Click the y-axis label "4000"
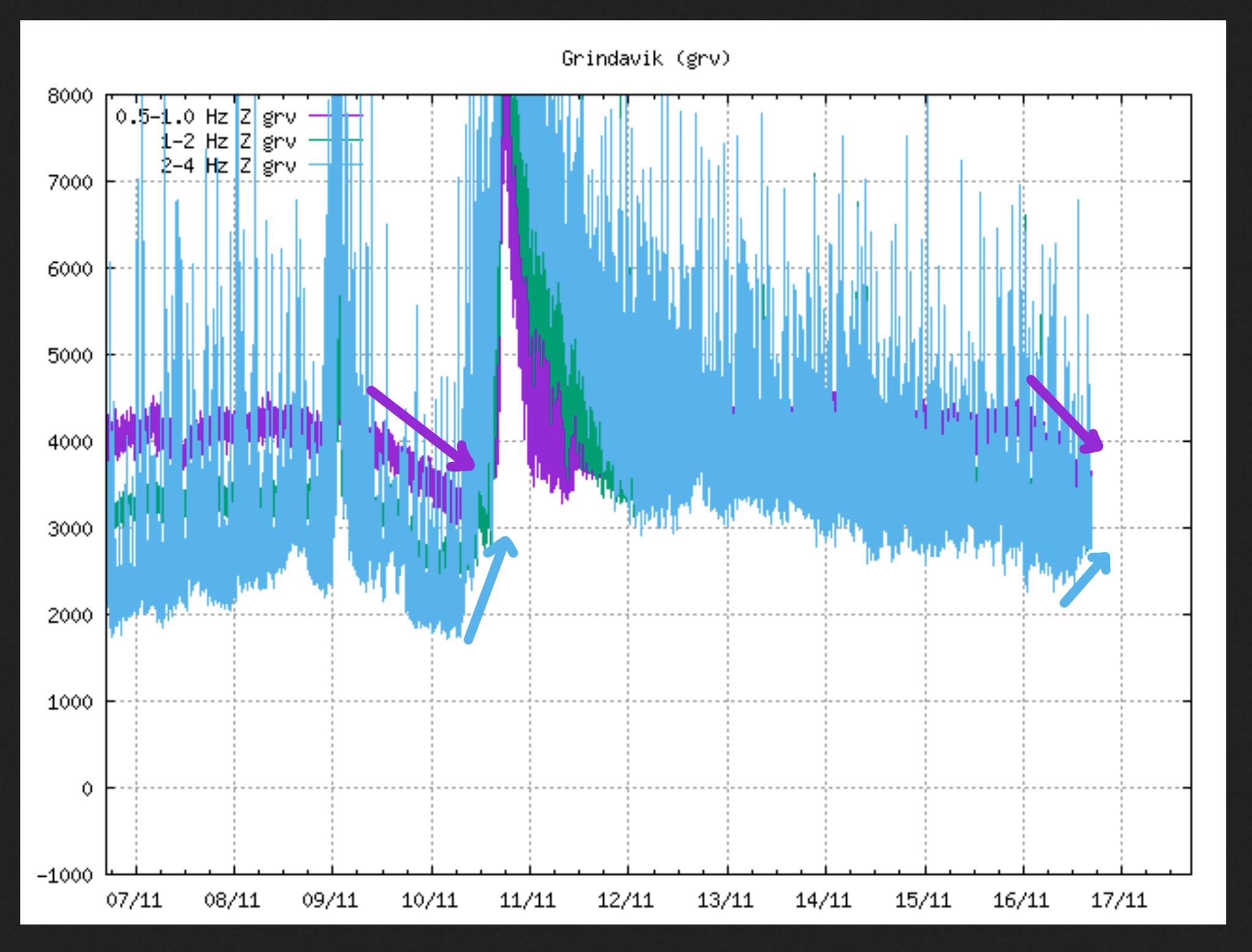The height and width of the screenshot is (952, 1252). (x=70, y=442)
